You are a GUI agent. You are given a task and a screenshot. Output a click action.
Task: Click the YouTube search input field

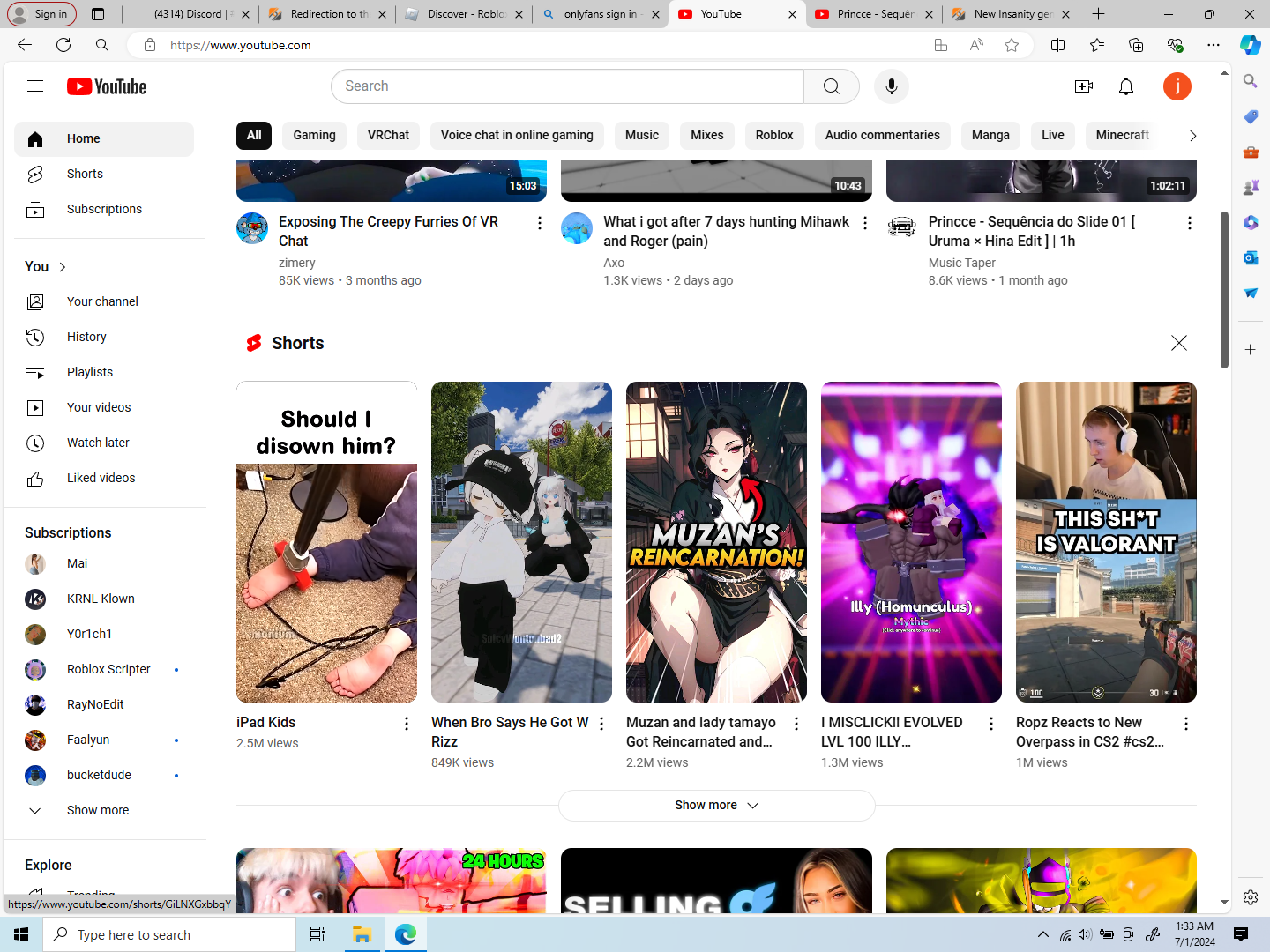pyautogui.click(x=568, y=86)
